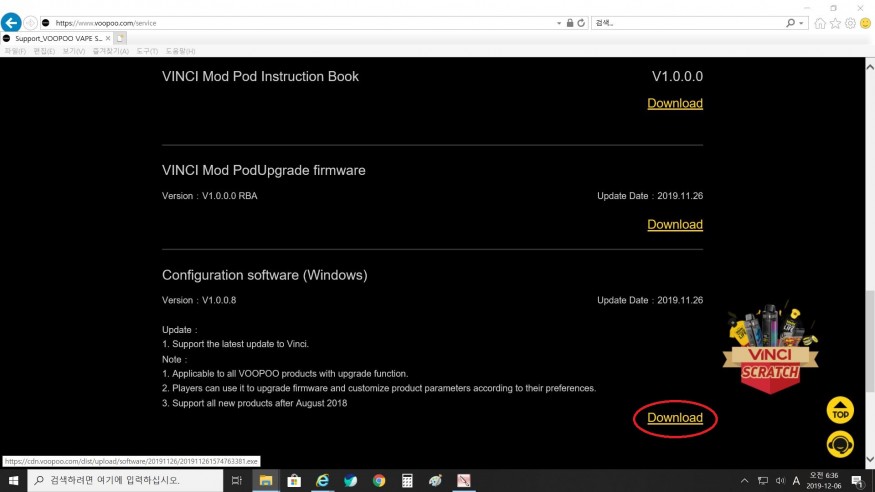This screenshot has width=875, height=492.
Task: Download Configuration software (Windows)
Action: [675, 418]
